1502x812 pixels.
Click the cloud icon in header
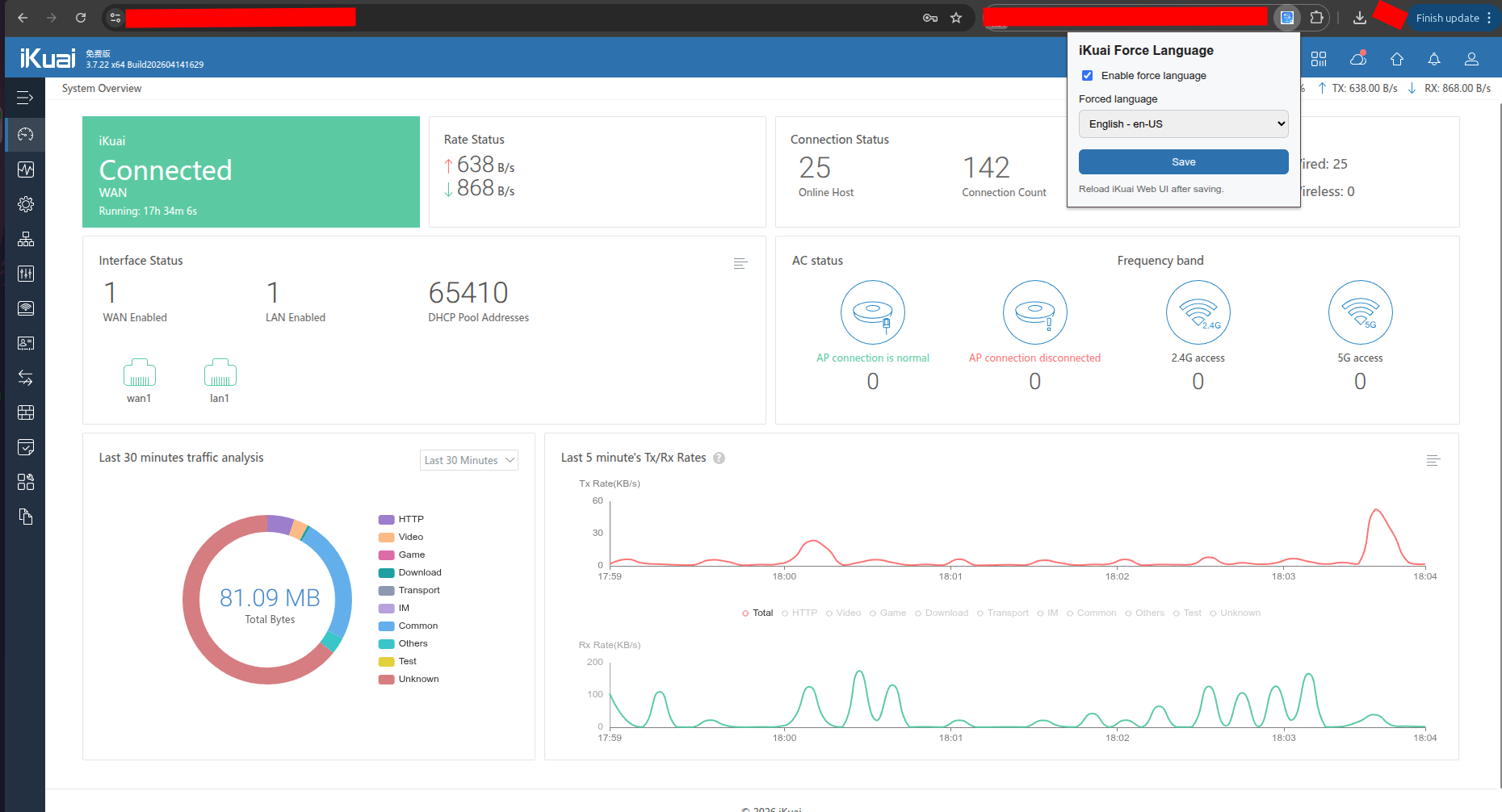click(1358, 59)
